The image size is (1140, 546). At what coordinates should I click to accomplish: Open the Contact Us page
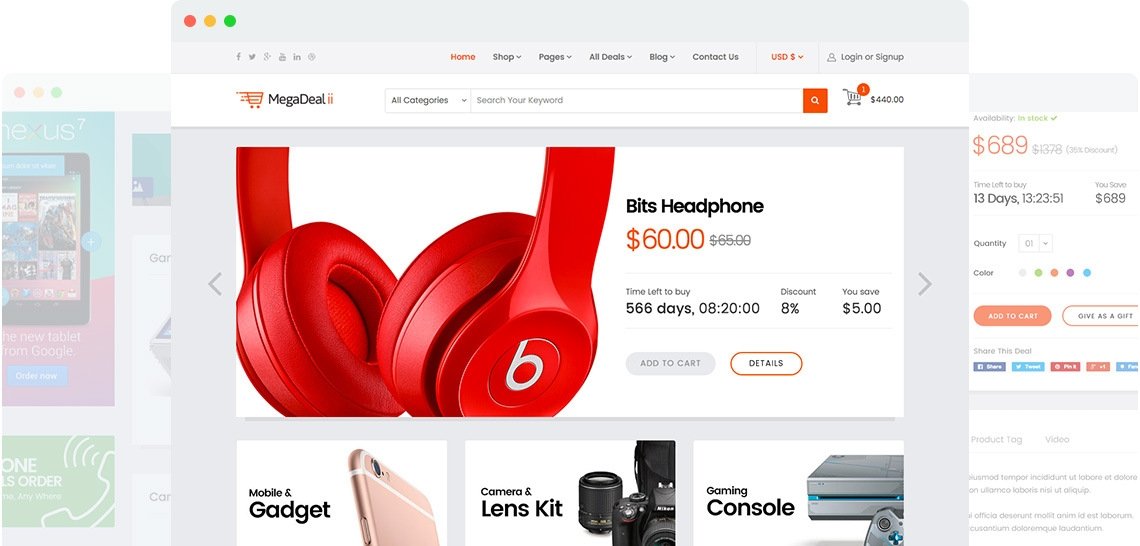[x=715, y=57]
